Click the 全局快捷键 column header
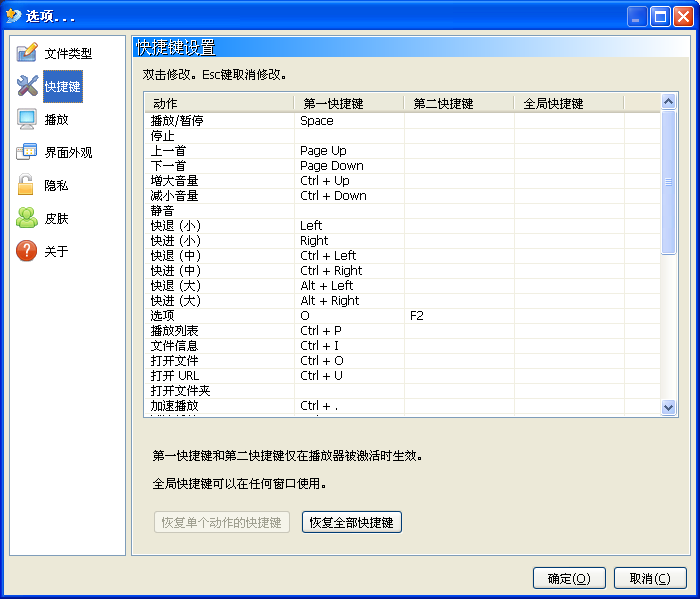Viewport: 700px width, 599px height. coord(568,103)
